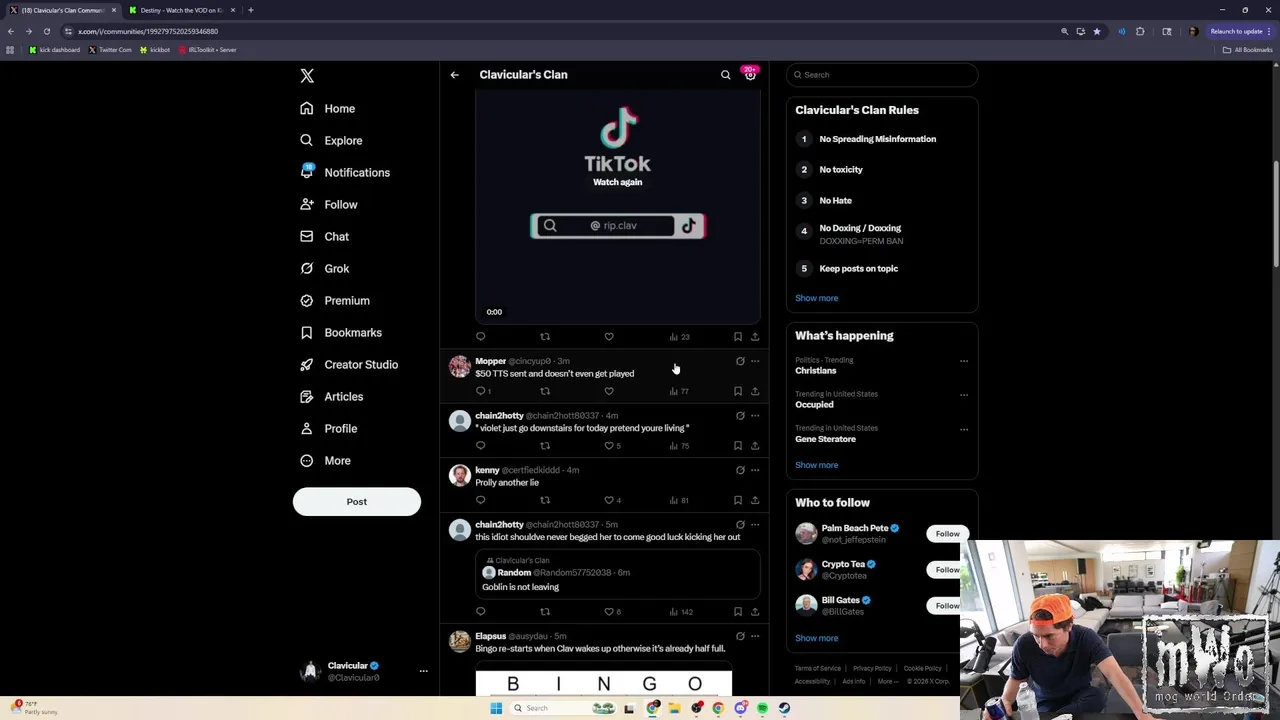Open community members icon with 20+ badge
Screen dimensions: 1280x720
click(750, 74)
